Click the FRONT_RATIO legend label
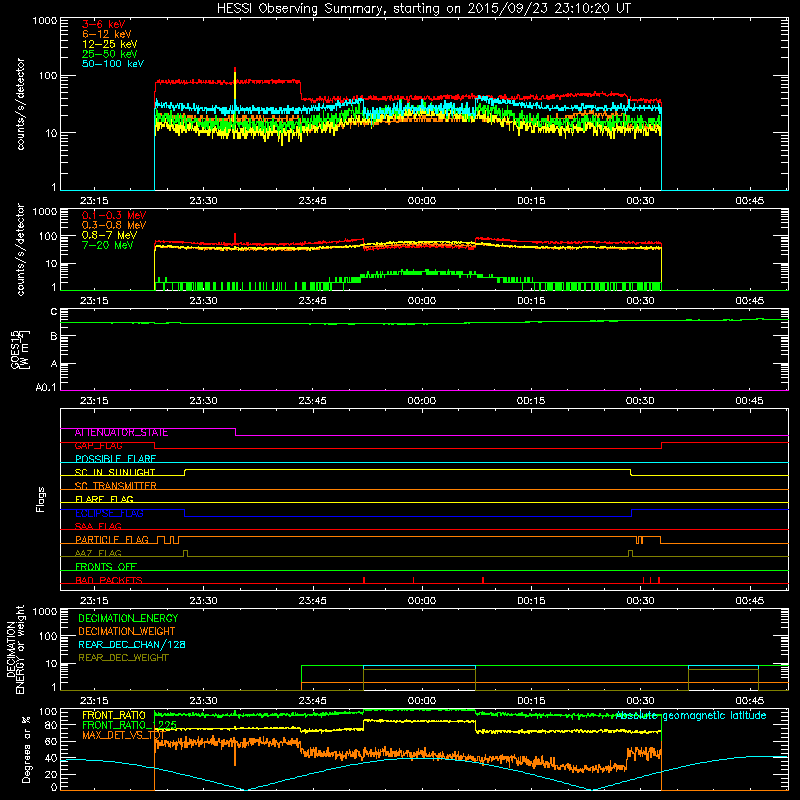 tap(114, 715)
